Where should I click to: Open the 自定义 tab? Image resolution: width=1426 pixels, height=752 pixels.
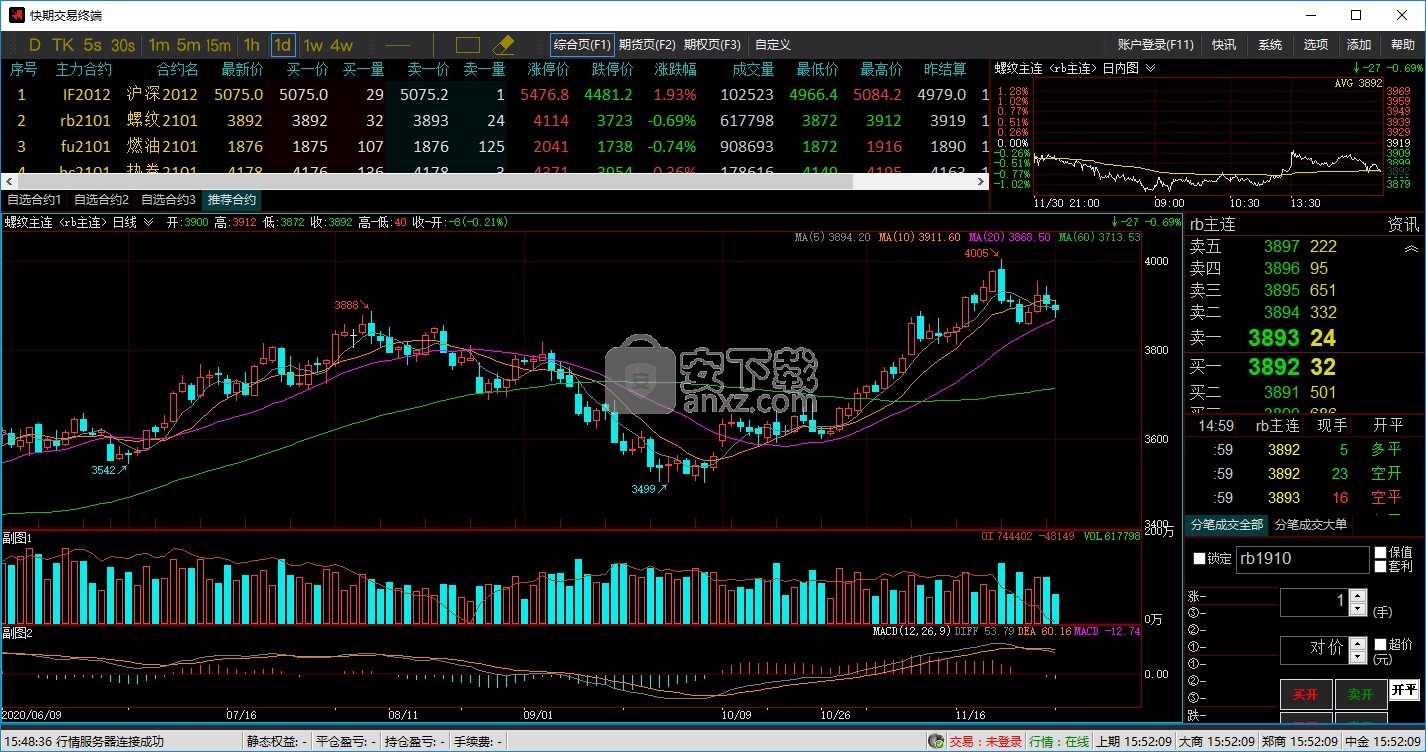coord(773,45)
